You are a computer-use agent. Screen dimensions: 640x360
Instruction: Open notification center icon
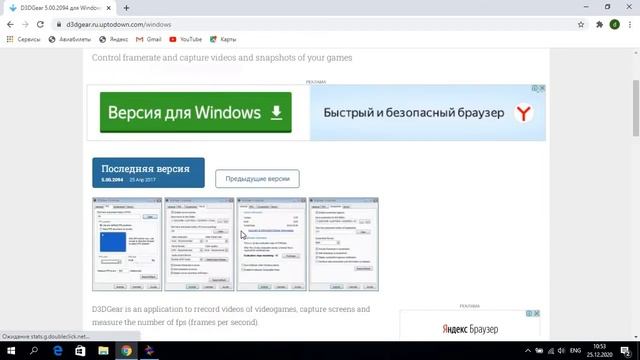point(625,351)
